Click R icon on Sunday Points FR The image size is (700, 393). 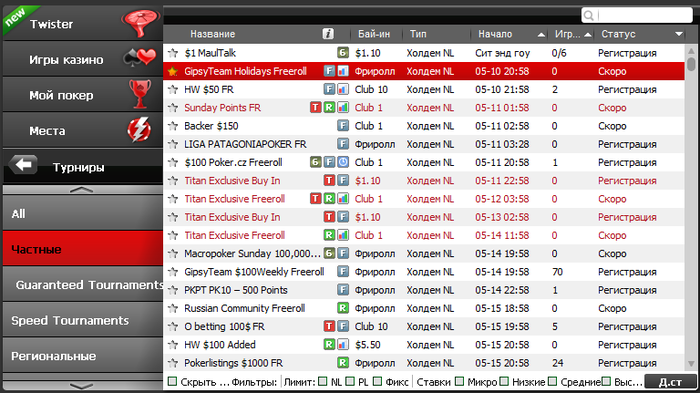[x=329, y=108]
